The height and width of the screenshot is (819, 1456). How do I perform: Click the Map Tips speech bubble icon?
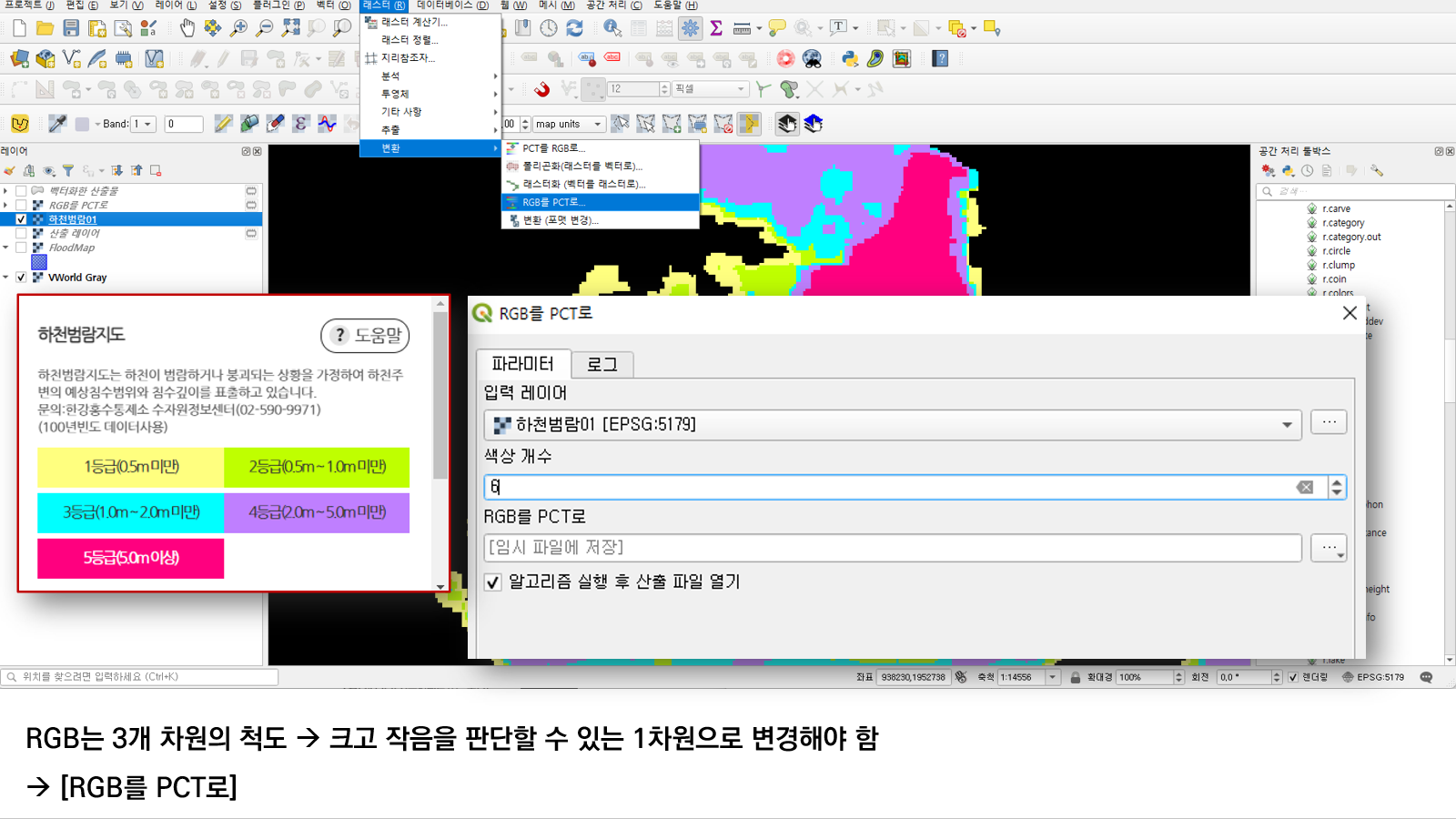pyautogui.click(x=776, y=28)
